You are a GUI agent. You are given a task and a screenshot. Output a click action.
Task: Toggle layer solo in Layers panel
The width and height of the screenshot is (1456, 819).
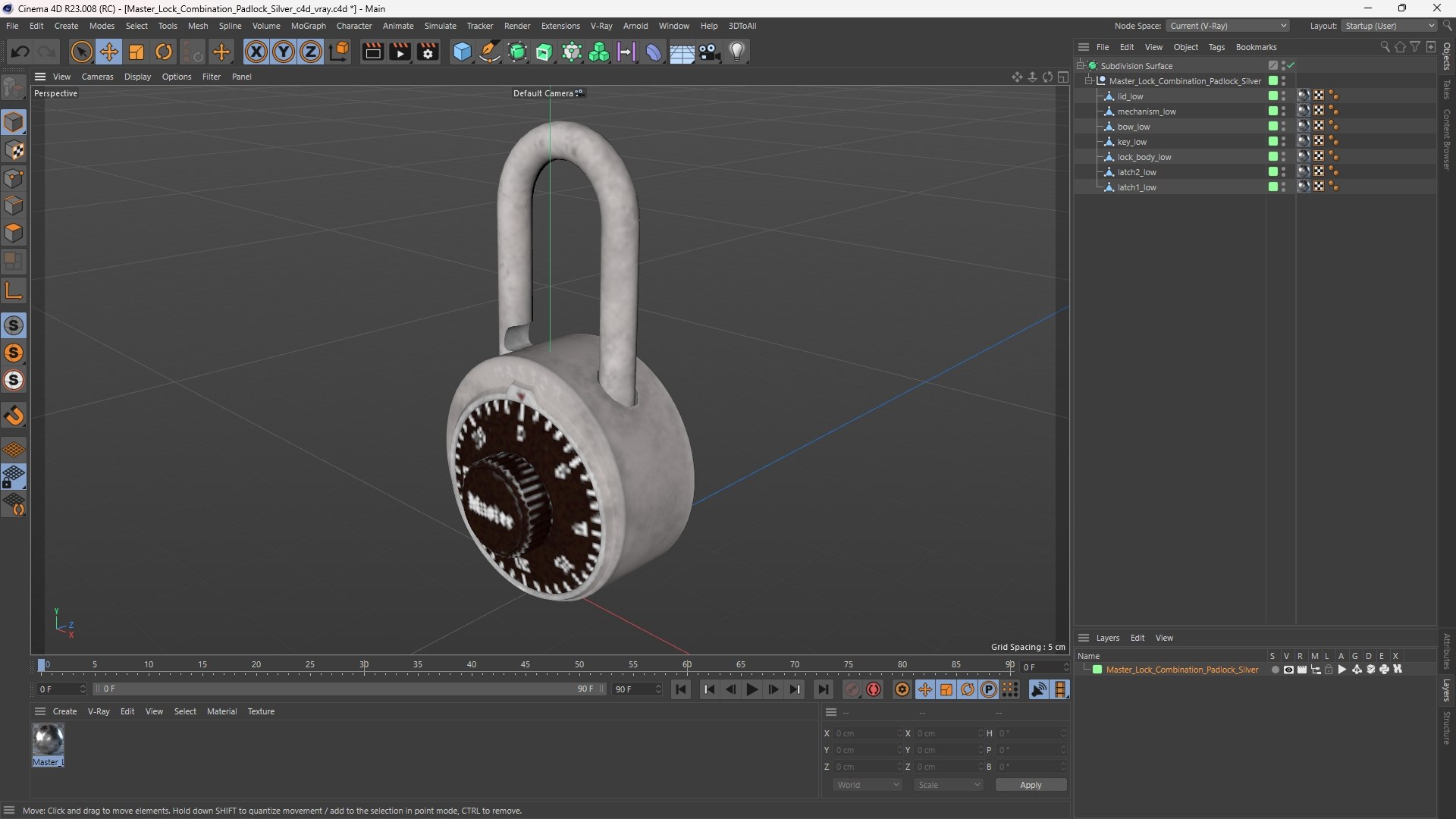pos(1275,670)
